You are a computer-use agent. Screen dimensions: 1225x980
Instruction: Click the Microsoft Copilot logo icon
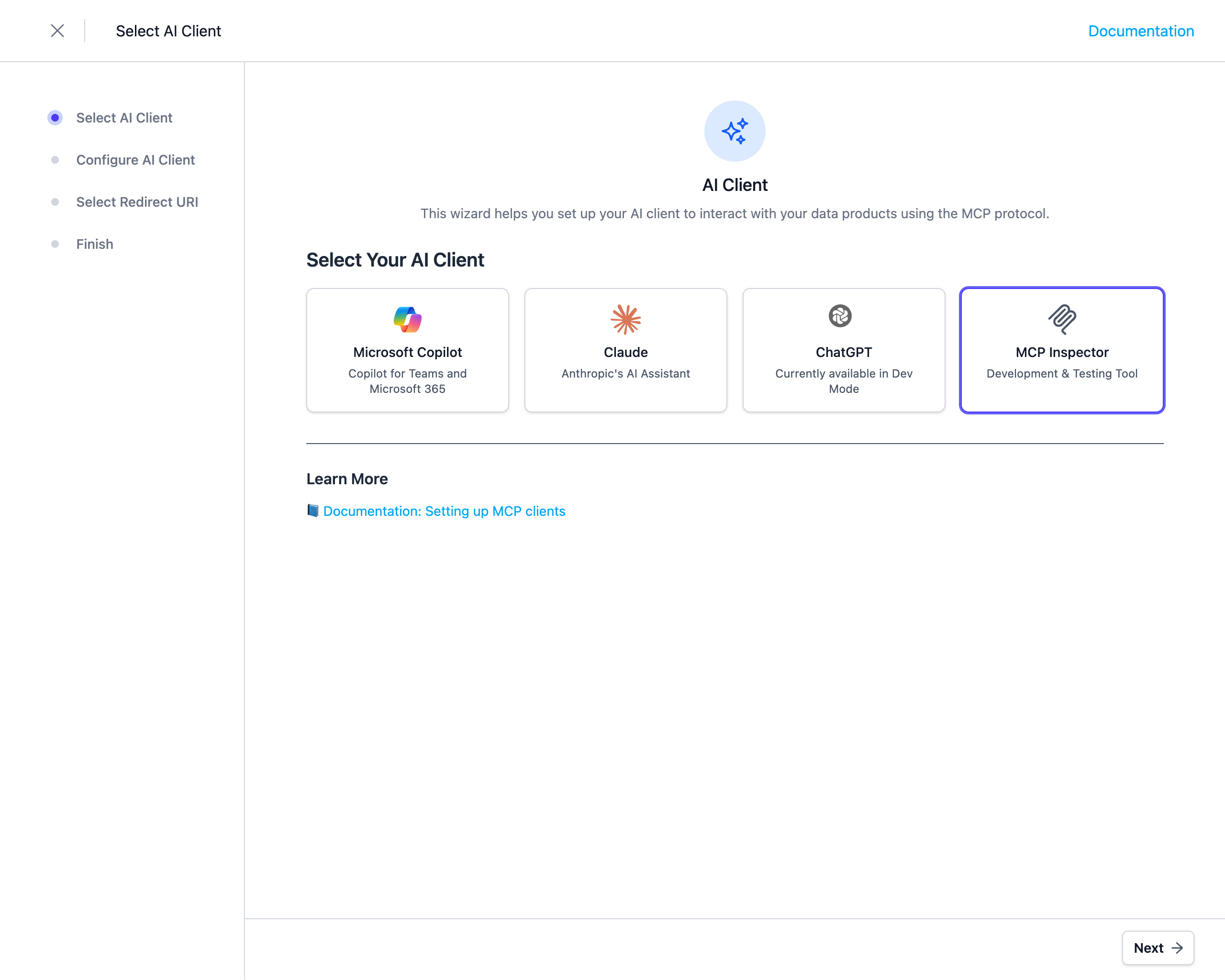click(x=407, y=319)
